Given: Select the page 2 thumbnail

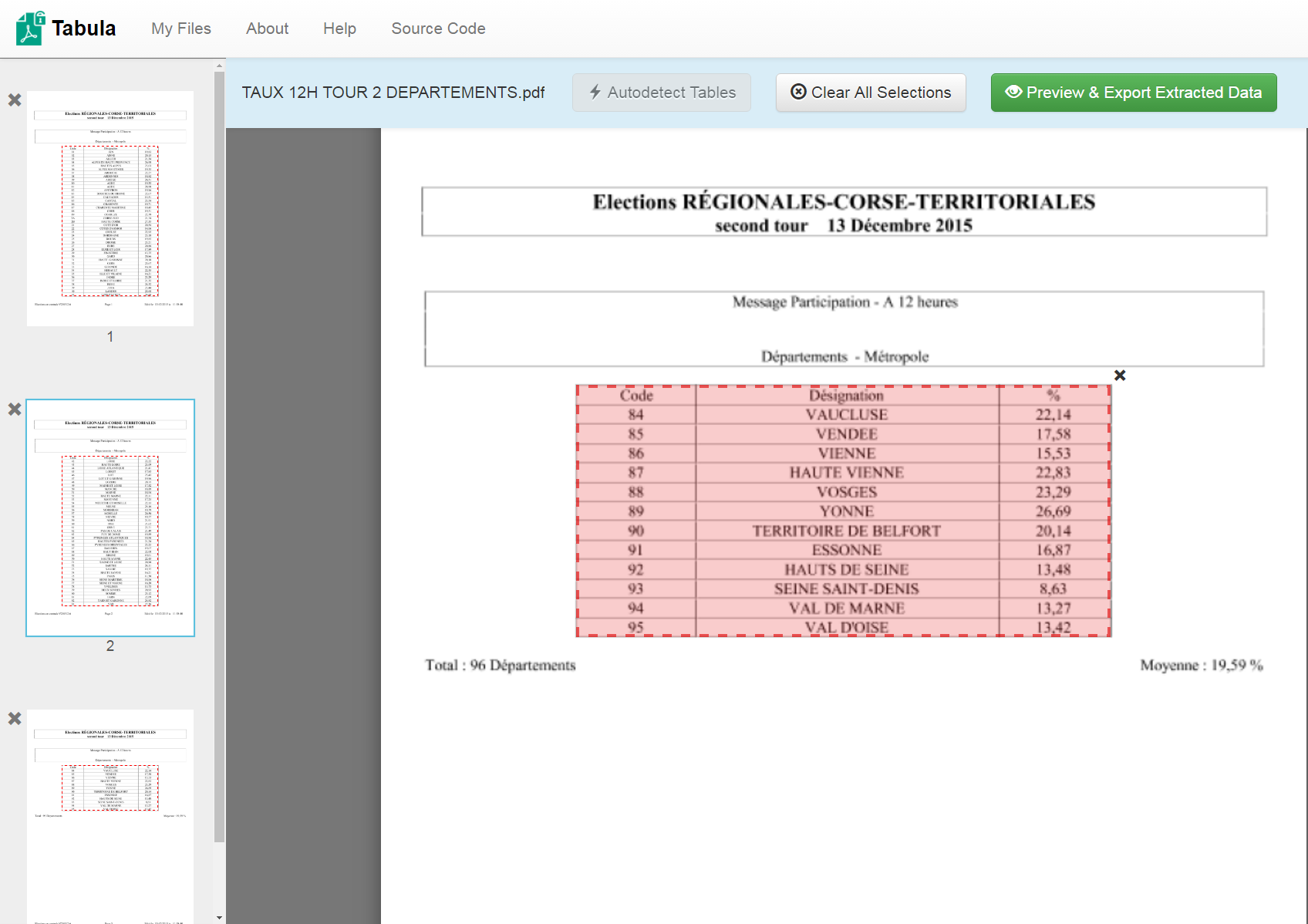Looking at the screenshot, I should pyautogui.click(x=110, y=518).
